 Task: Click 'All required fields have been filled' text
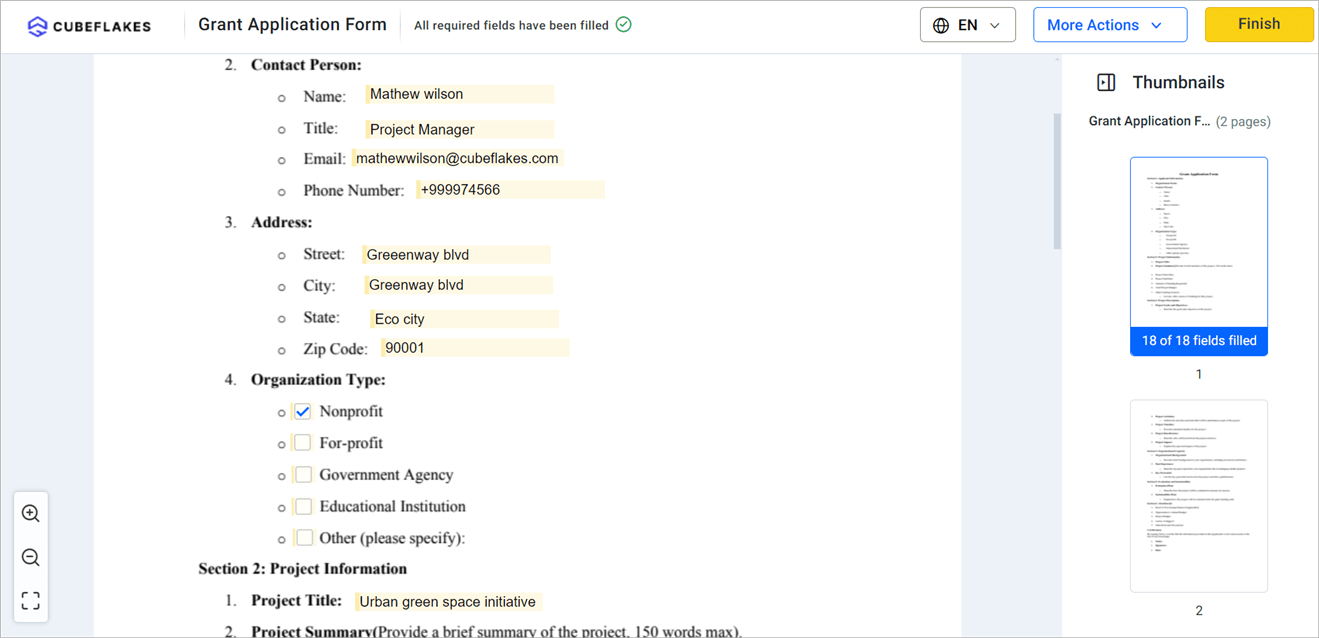click(511, 26)
